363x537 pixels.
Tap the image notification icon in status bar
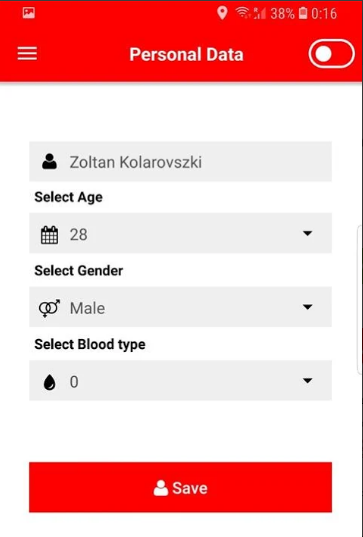coord(29,13)
